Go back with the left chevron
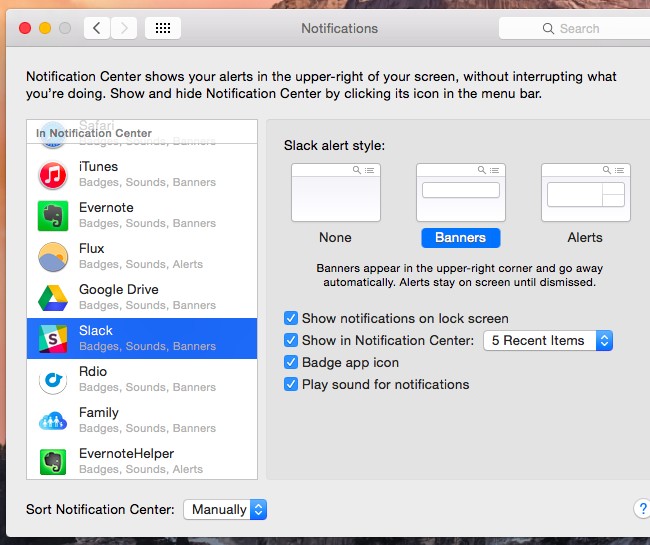 [x=97, y=28]
